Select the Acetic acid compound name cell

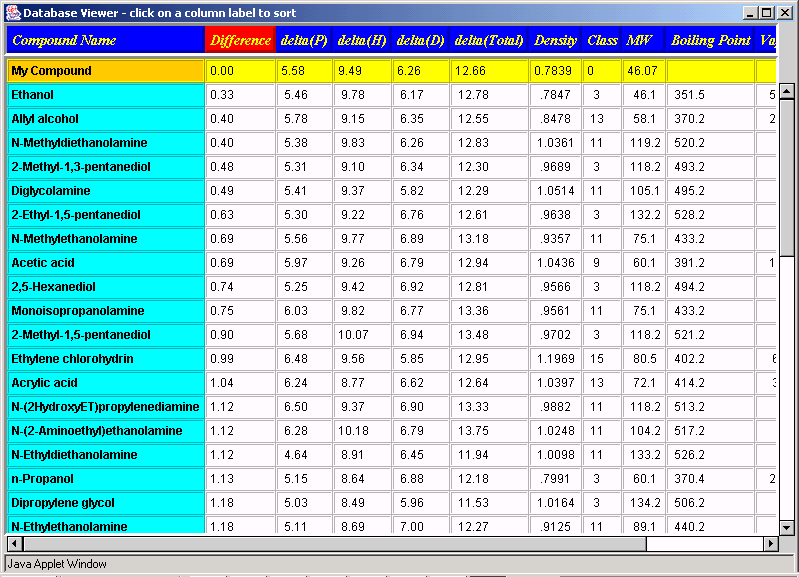(105, 263)
